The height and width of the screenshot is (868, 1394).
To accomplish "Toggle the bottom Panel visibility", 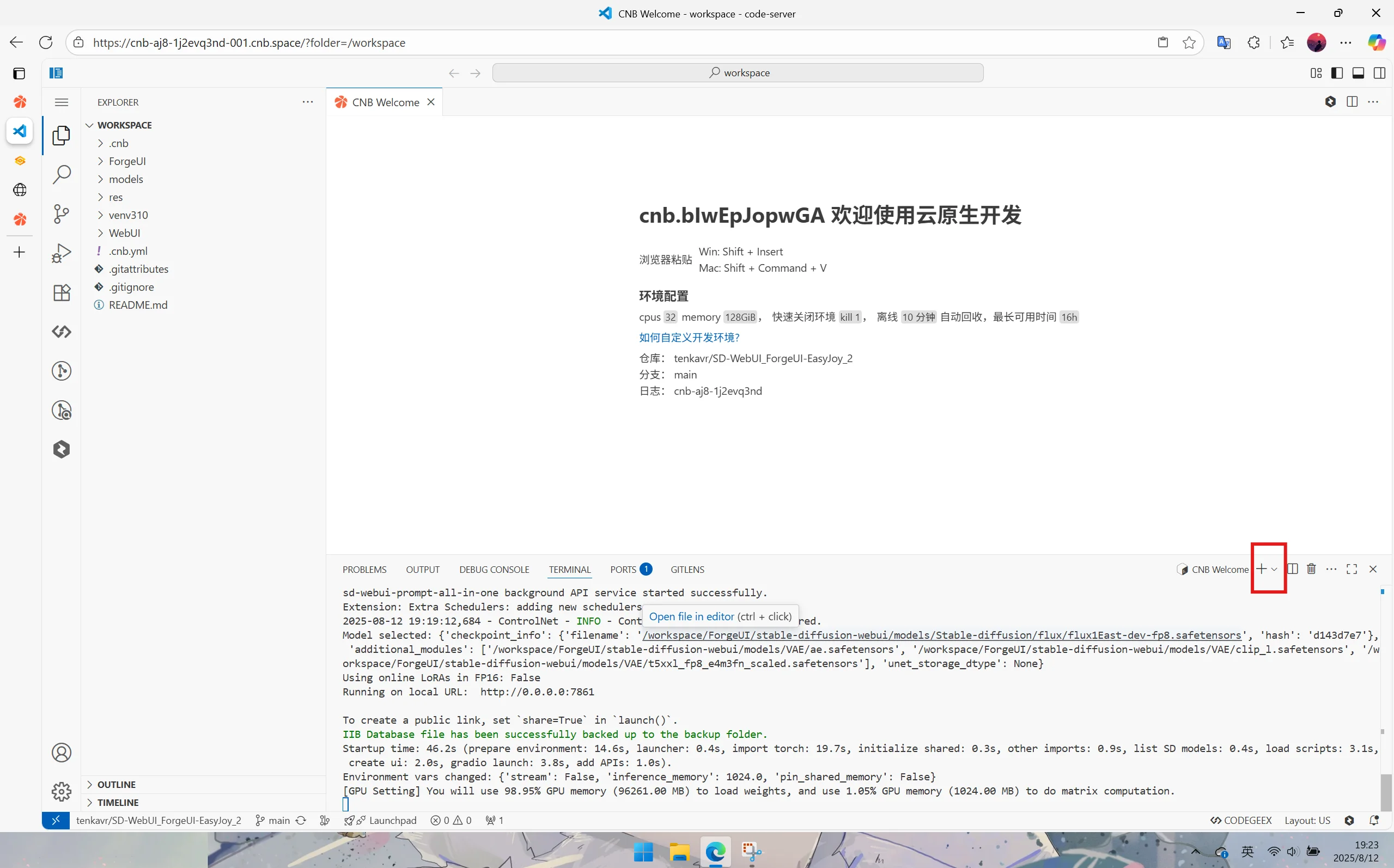I will 1358,73.
